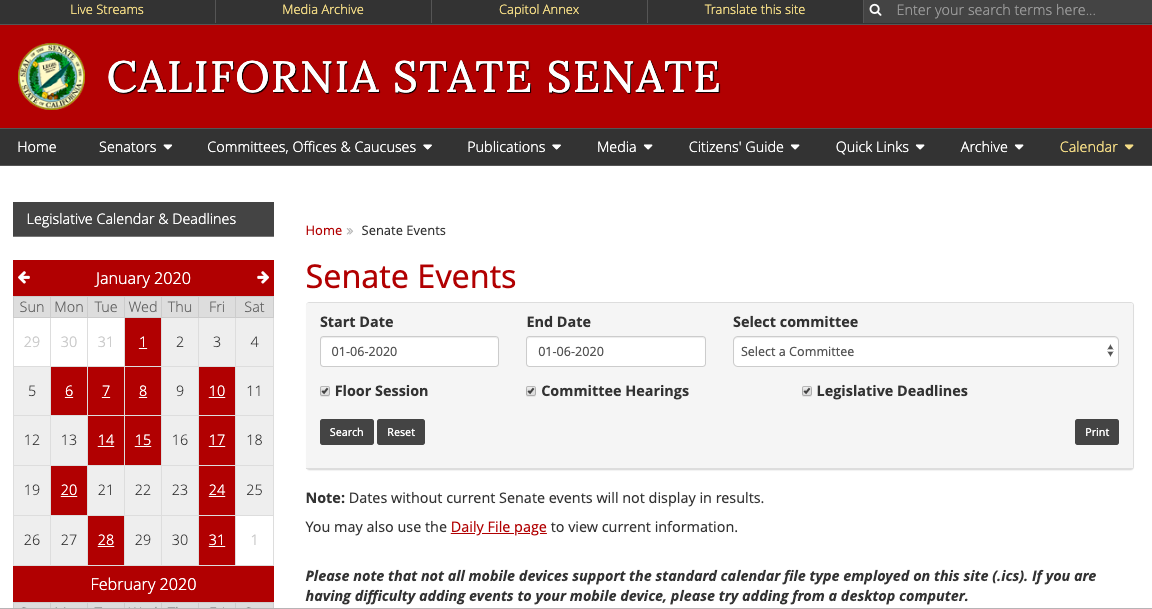Expand the Media menu

click(x=624, y=147)
